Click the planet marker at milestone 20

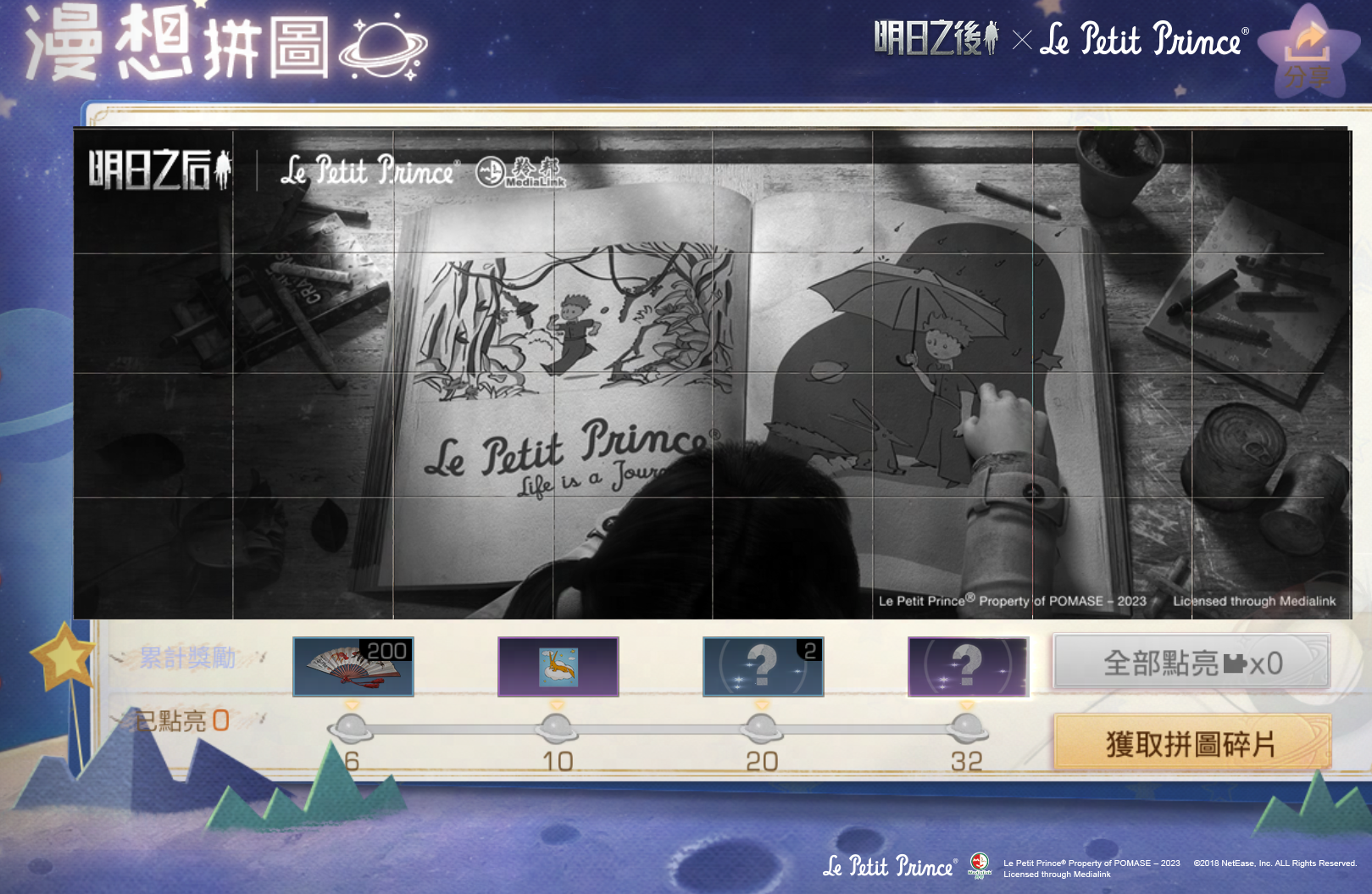coord(761,728)
